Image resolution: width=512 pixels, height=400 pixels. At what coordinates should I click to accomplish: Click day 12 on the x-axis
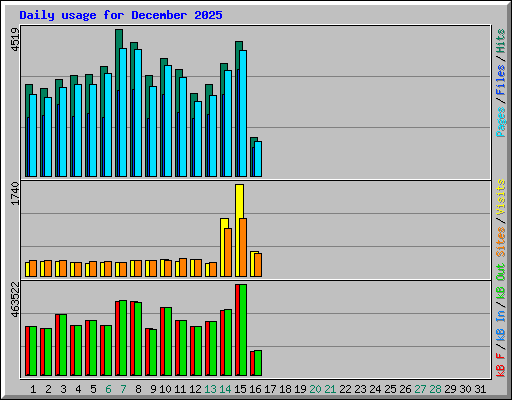(x=195, y=389)
